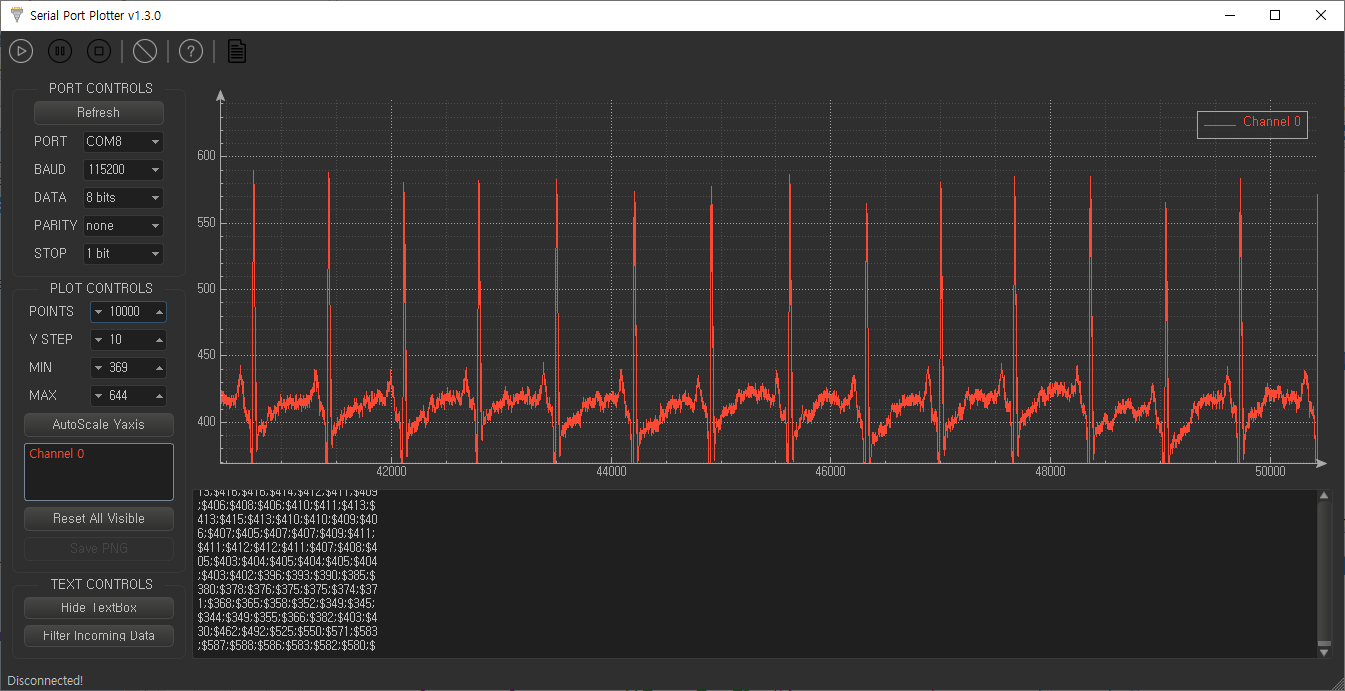The height and width of the screenshot is (691, 1345).
Task: Click the Serial Port Plotter app icon in title bar
Action: [15, 15]
